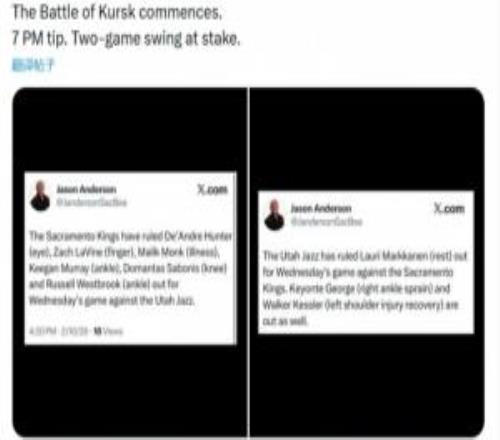Click the Russell Westbrook (ankle) line in the left card
Viewport: 500px width, 440px height.
click(x=104, y=284)
